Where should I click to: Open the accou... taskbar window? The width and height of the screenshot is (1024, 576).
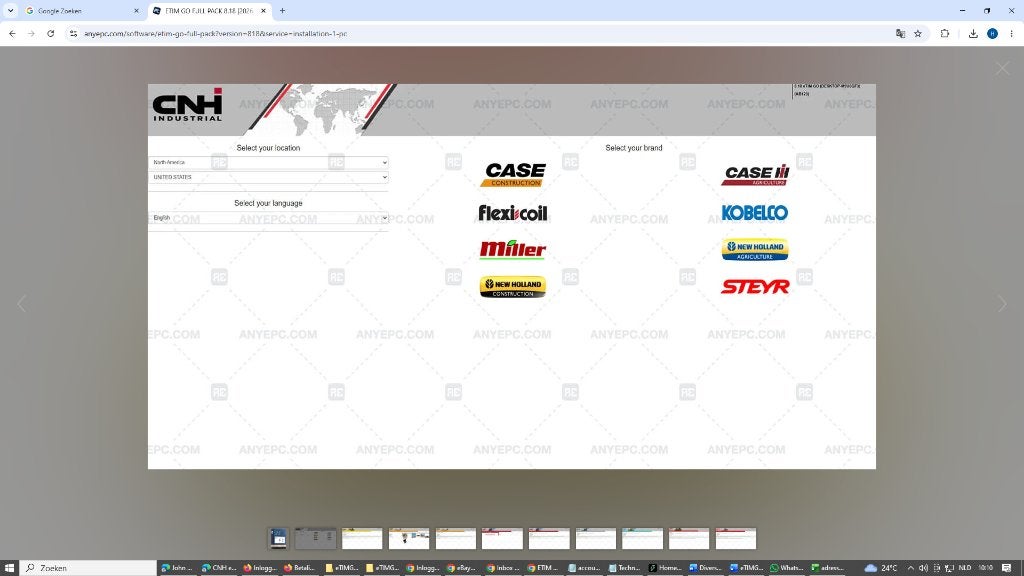point(584,568)
